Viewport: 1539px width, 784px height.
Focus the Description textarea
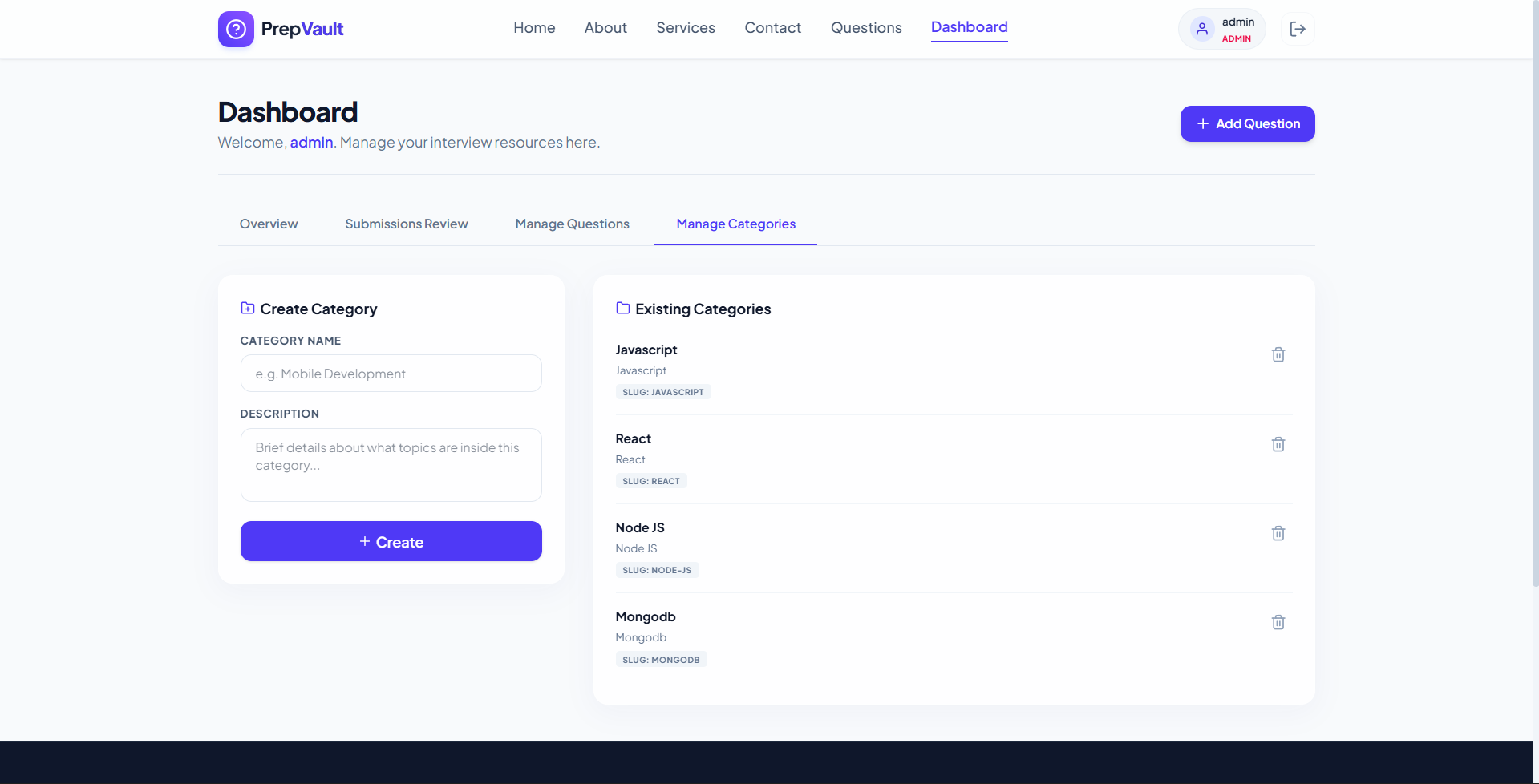[391, 465]
